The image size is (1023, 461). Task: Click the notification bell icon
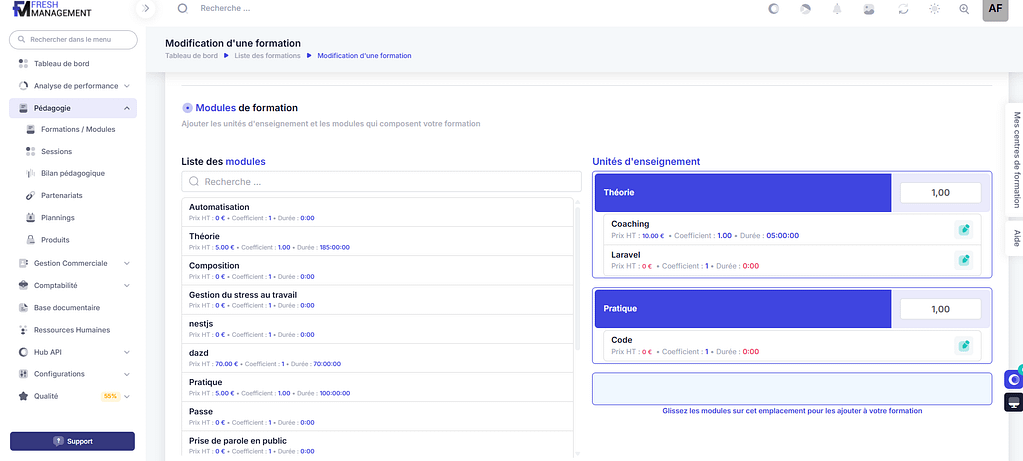(x=836, y=8)
